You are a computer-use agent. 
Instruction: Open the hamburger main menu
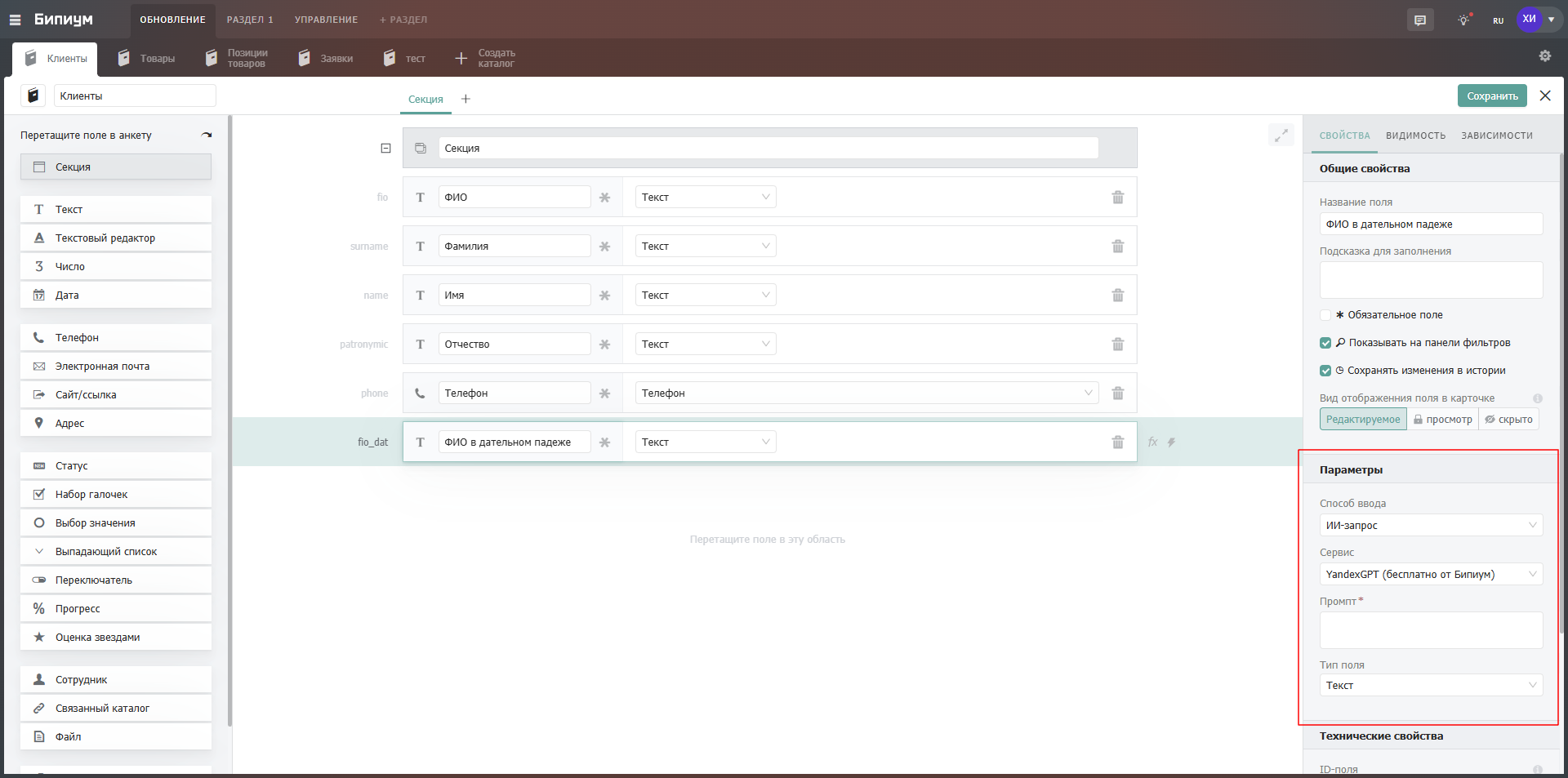pos(15,20)
